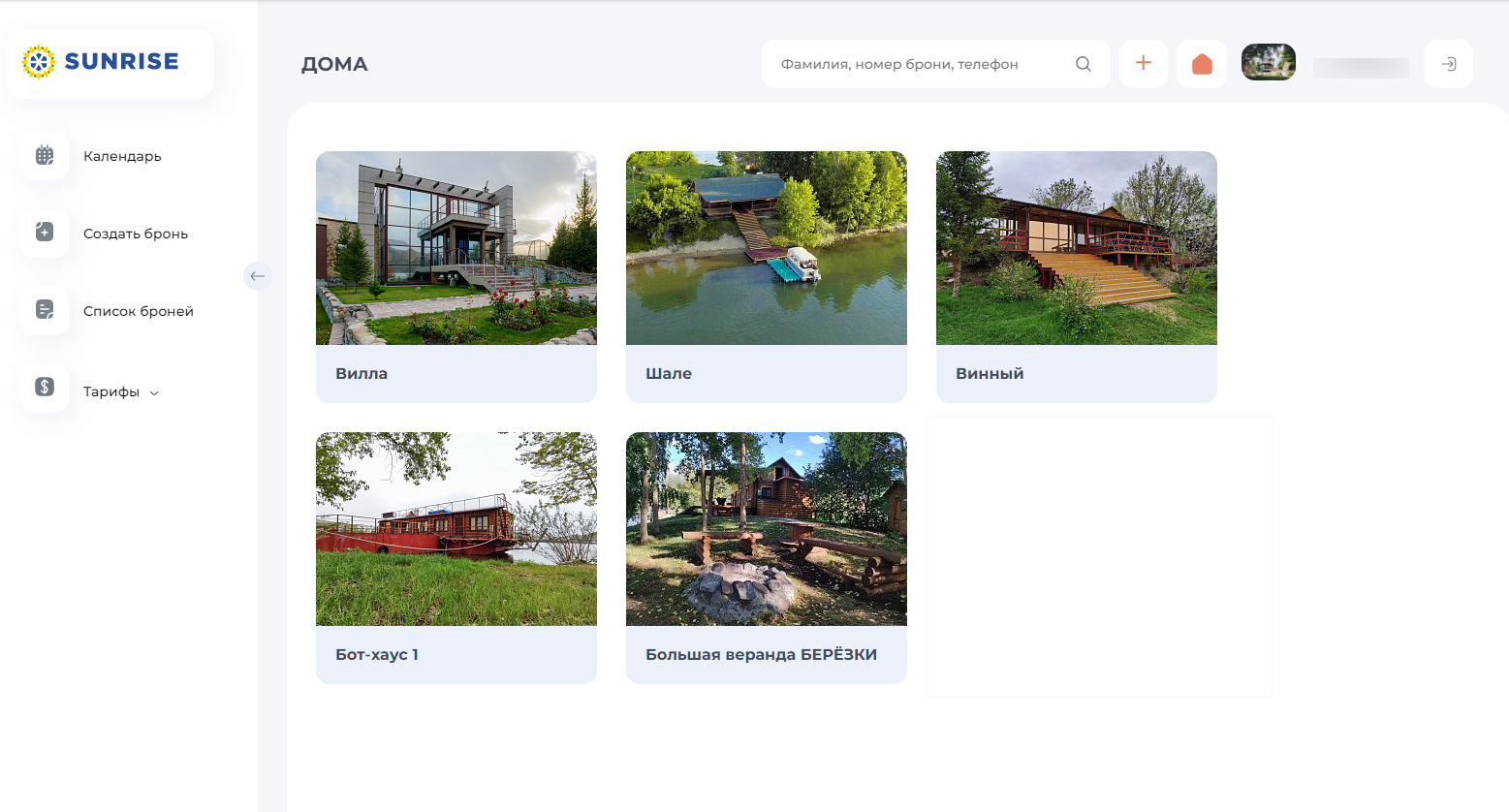The width and height of the screenshot is (1509, 812).
Task: Click the Tariffs dollar icon
Action: 45,388
